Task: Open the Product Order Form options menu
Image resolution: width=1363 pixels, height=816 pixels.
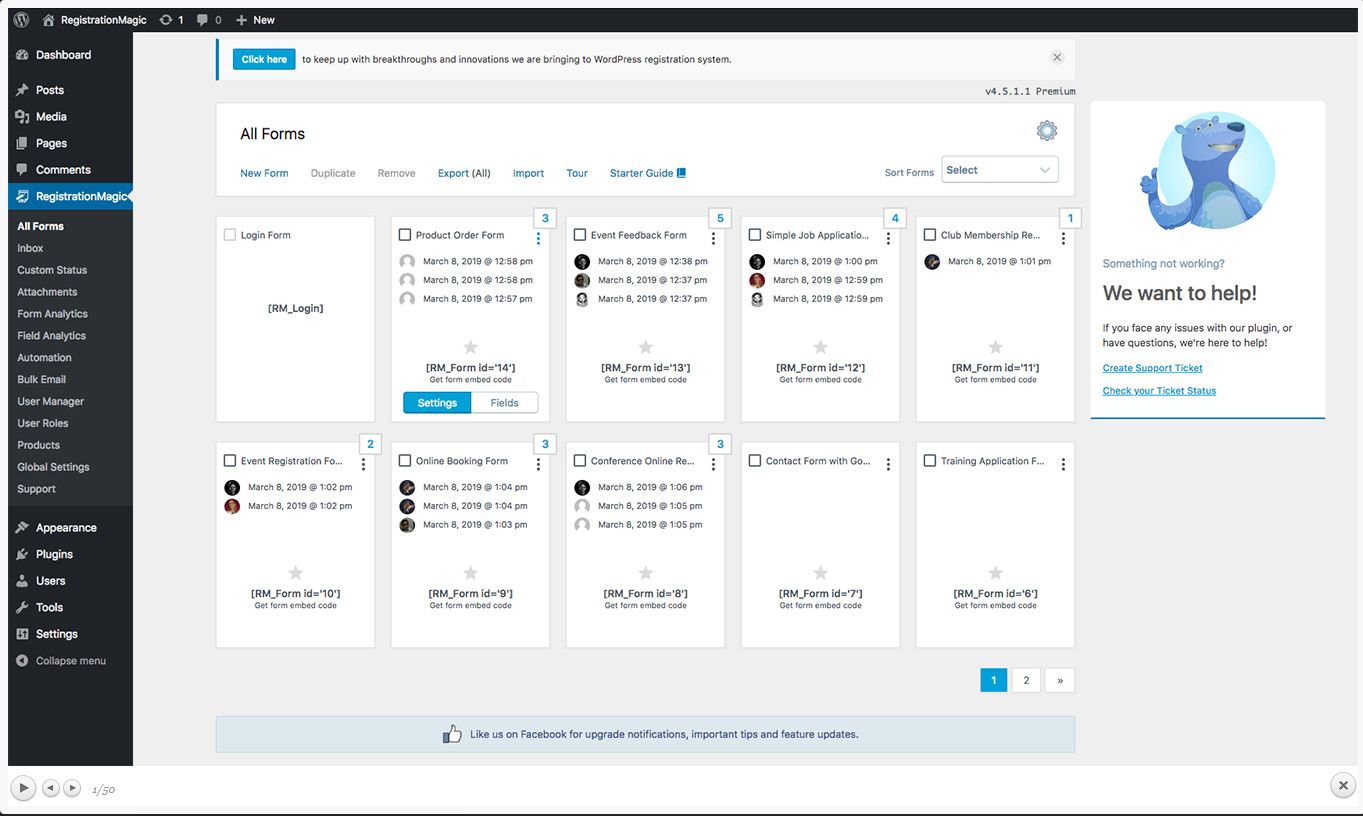Action: click(539, 238)
